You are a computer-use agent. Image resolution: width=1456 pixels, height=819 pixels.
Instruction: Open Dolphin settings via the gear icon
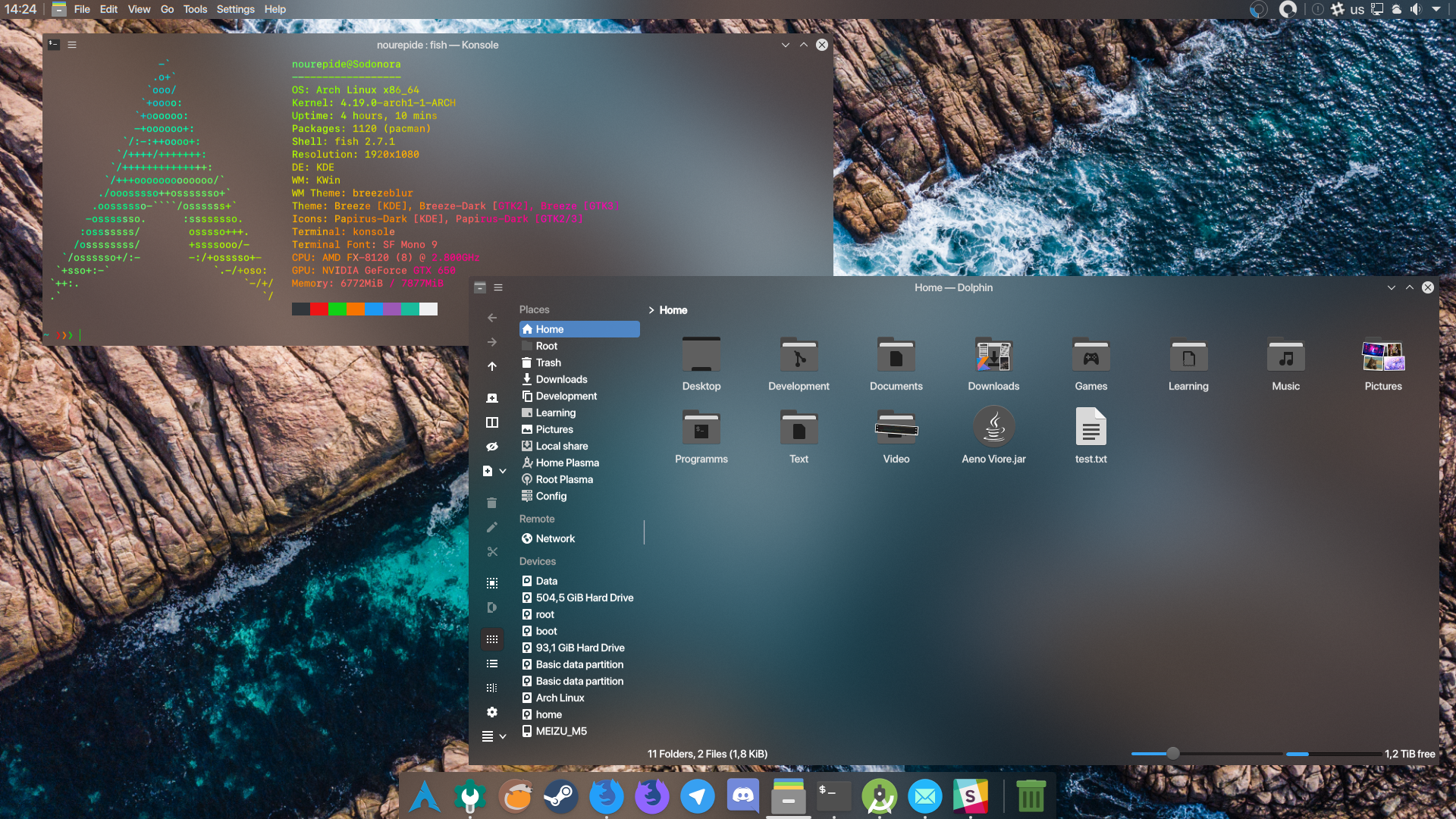click(x=492, y=711)
